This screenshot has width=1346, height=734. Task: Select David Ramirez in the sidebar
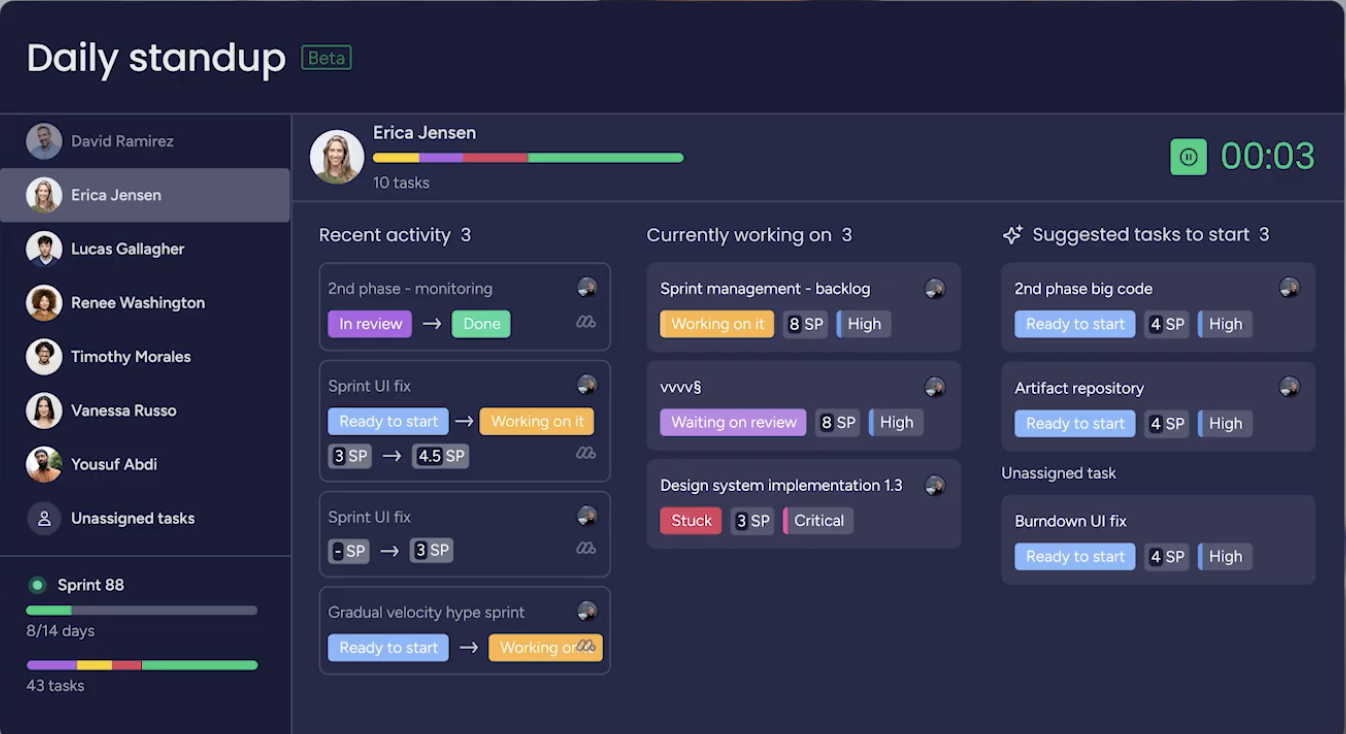tap(122, 142)
